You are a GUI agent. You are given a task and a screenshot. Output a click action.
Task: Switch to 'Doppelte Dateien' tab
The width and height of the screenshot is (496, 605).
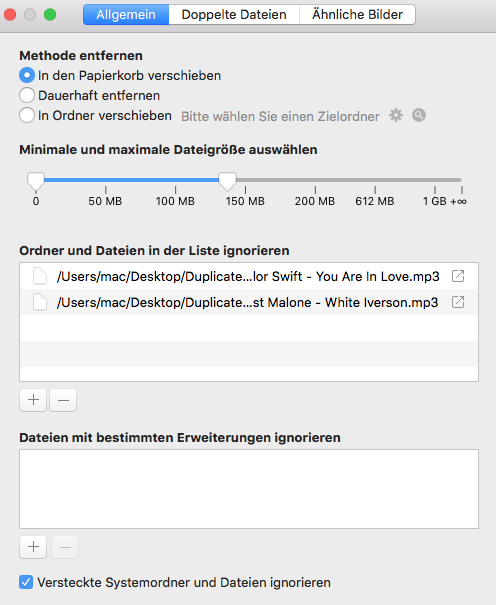[234, 15]
